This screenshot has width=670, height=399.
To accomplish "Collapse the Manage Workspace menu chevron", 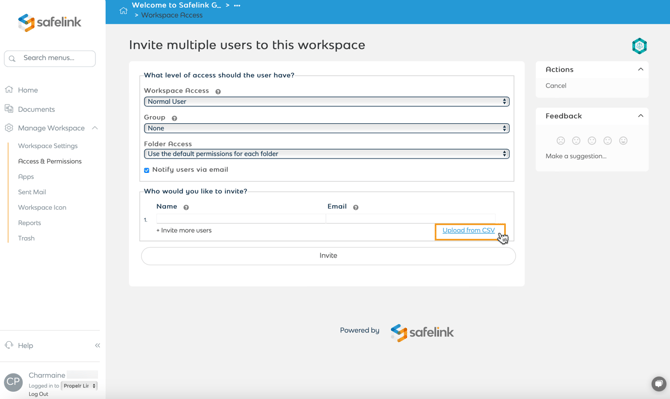I will (x=95, y=128).
